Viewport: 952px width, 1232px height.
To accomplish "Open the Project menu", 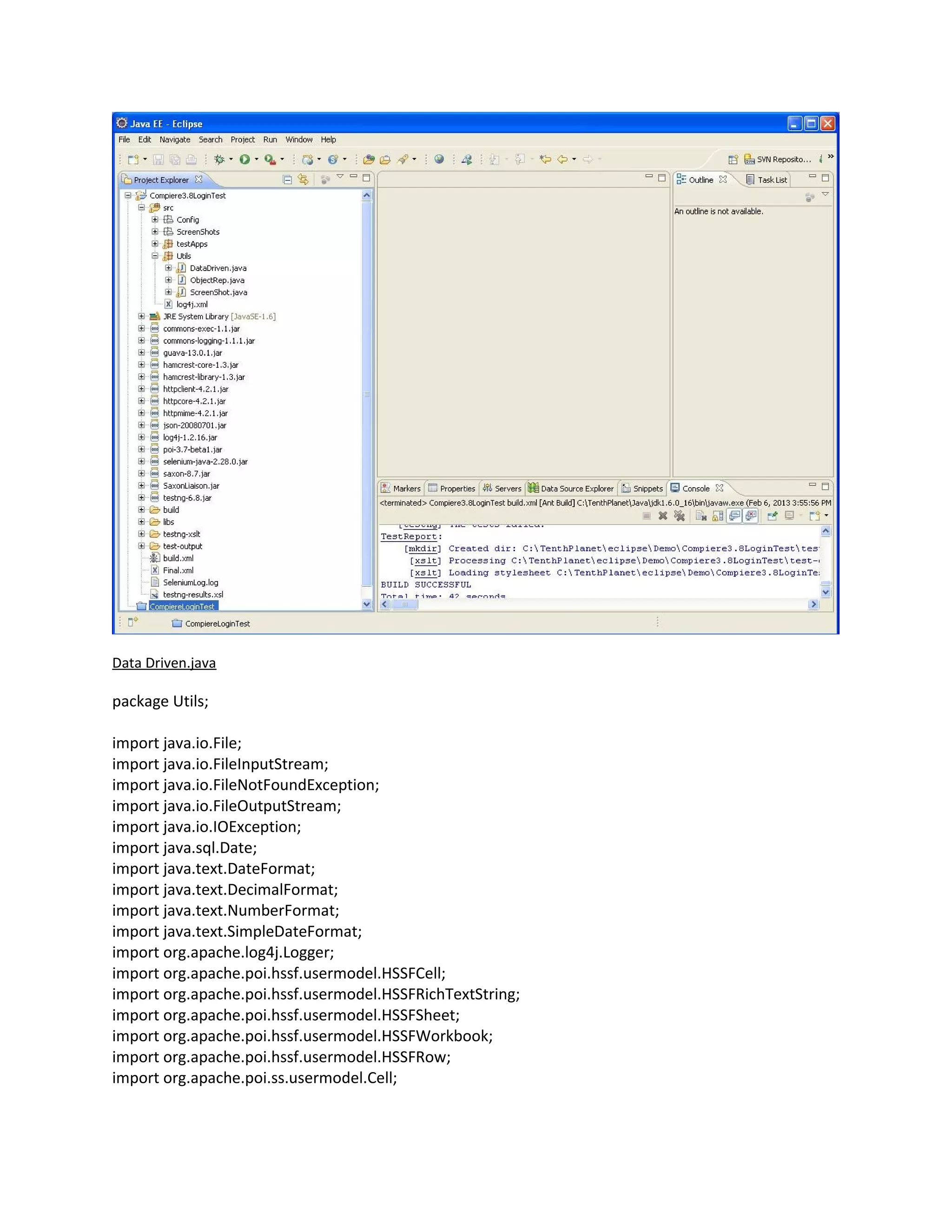I will tap(243, 139).
